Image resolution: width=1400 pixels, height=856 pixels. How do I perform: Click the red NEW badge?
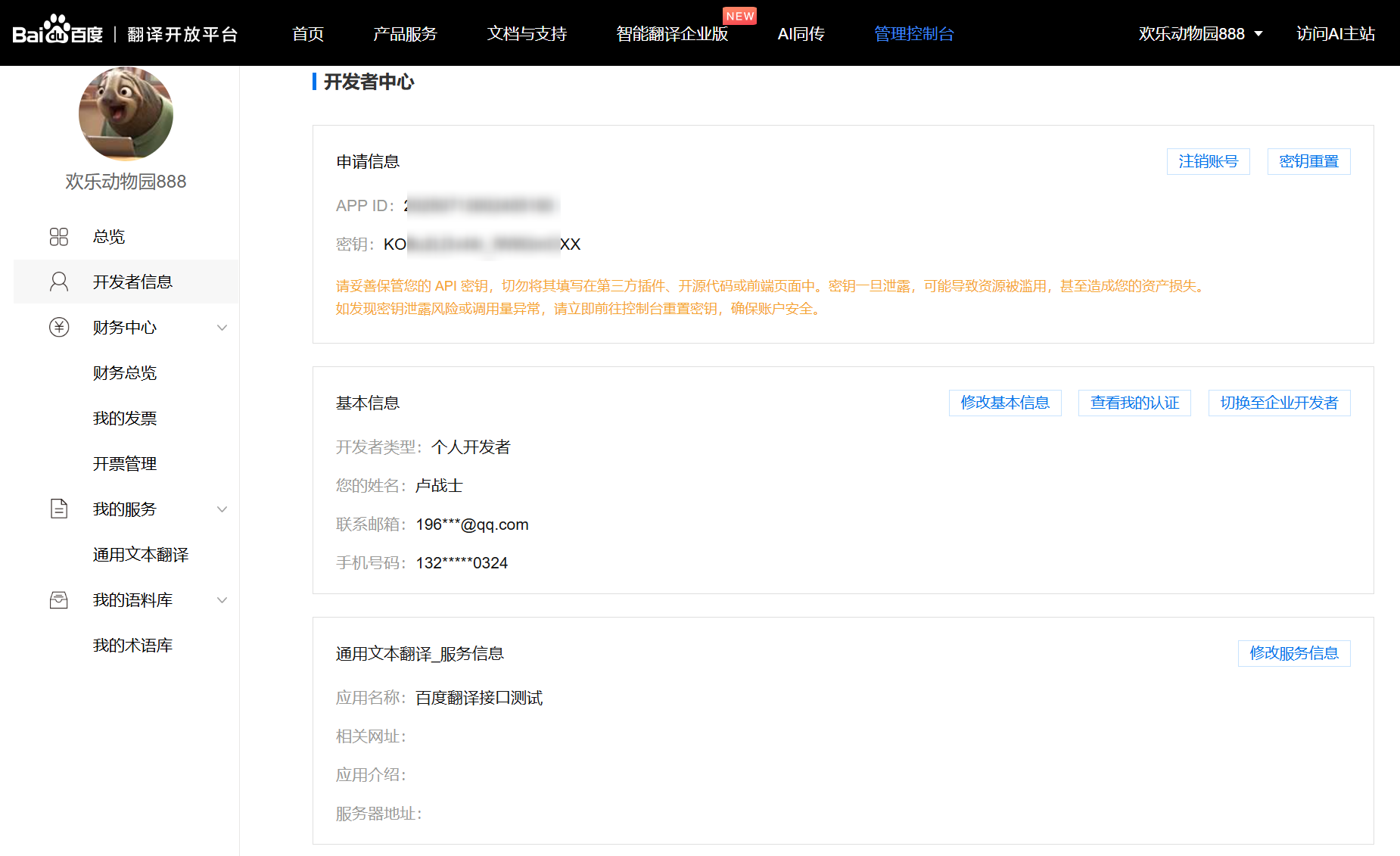(739, 16)
